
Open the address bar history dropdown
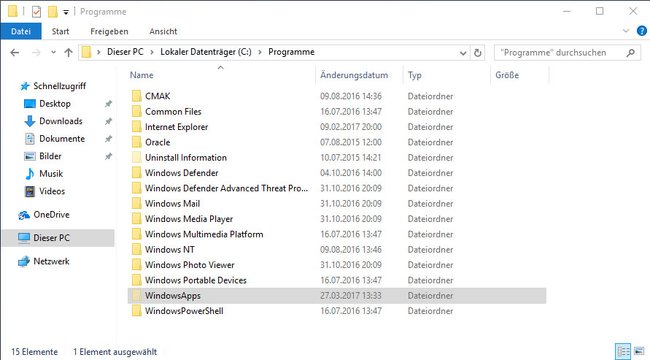463,53
